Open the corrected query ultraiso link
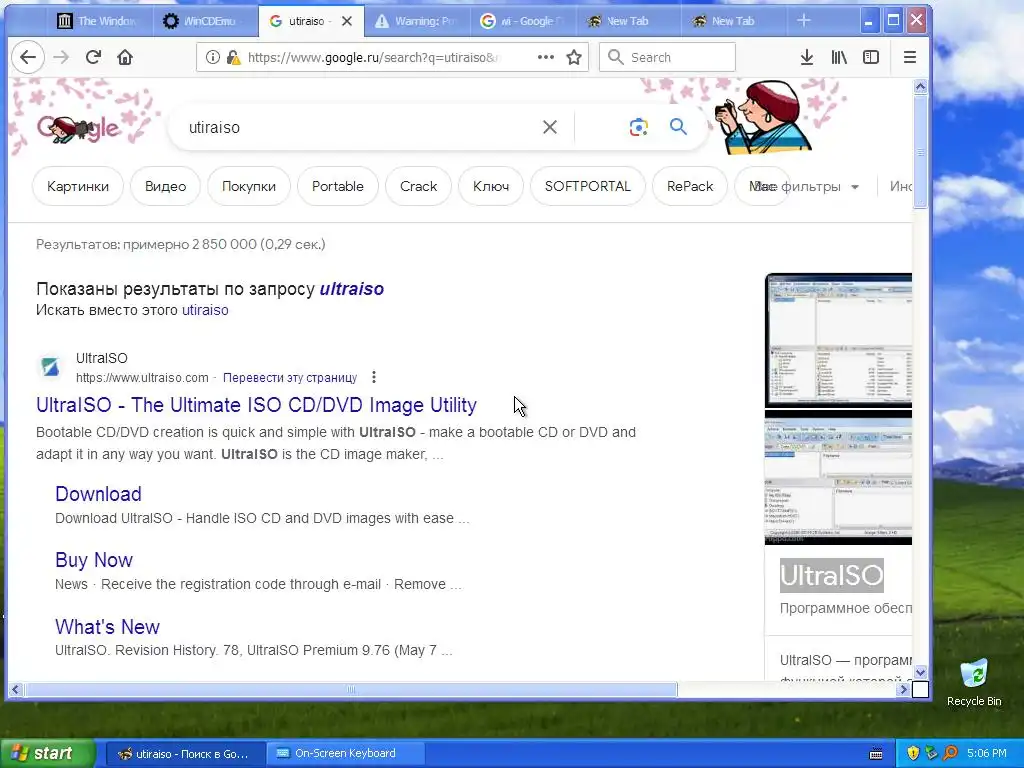This screenshot has height=768, width=1024. click(x=351, y=289)
